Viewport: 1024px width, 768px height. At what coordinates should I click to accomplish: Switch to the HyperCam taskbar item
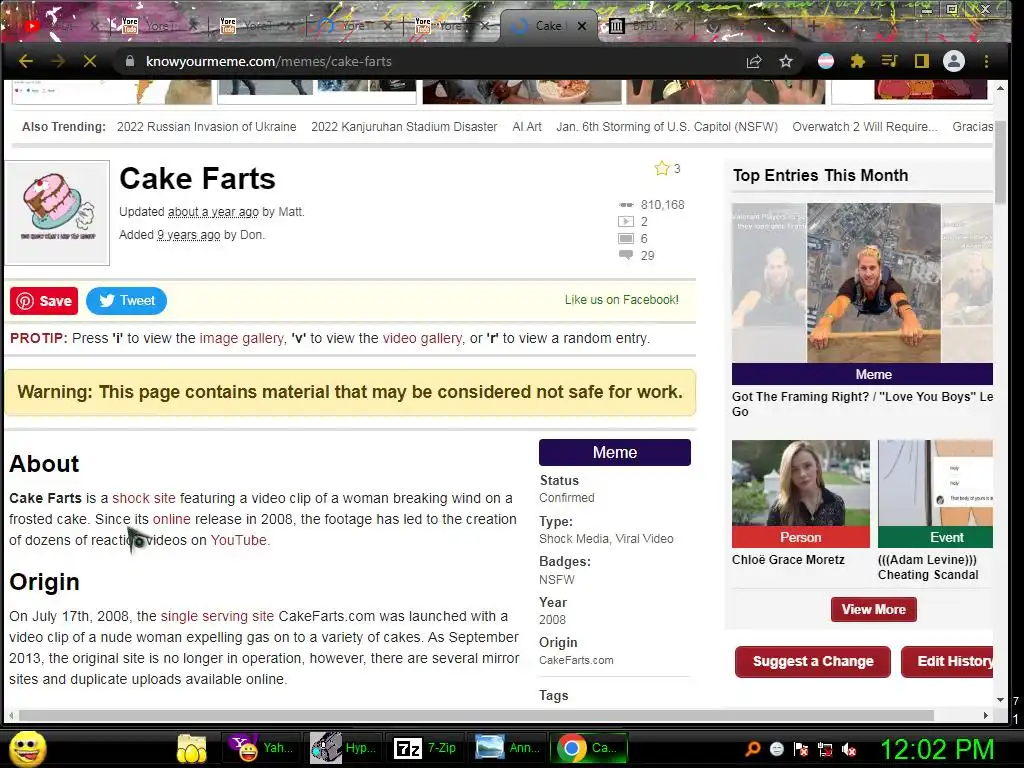(x=344, y=748)
